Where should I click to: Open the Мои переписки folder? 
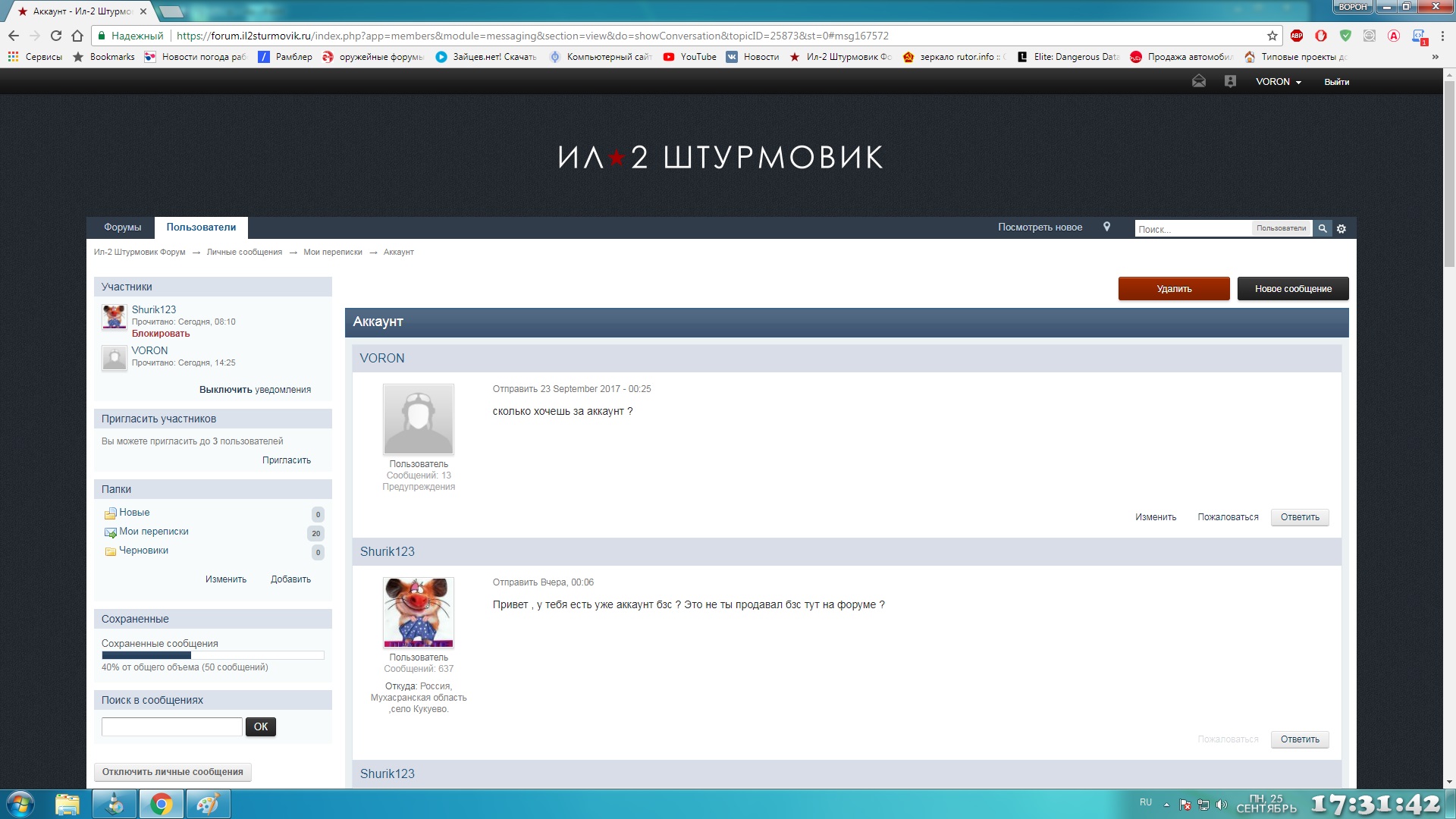(154, 532)
